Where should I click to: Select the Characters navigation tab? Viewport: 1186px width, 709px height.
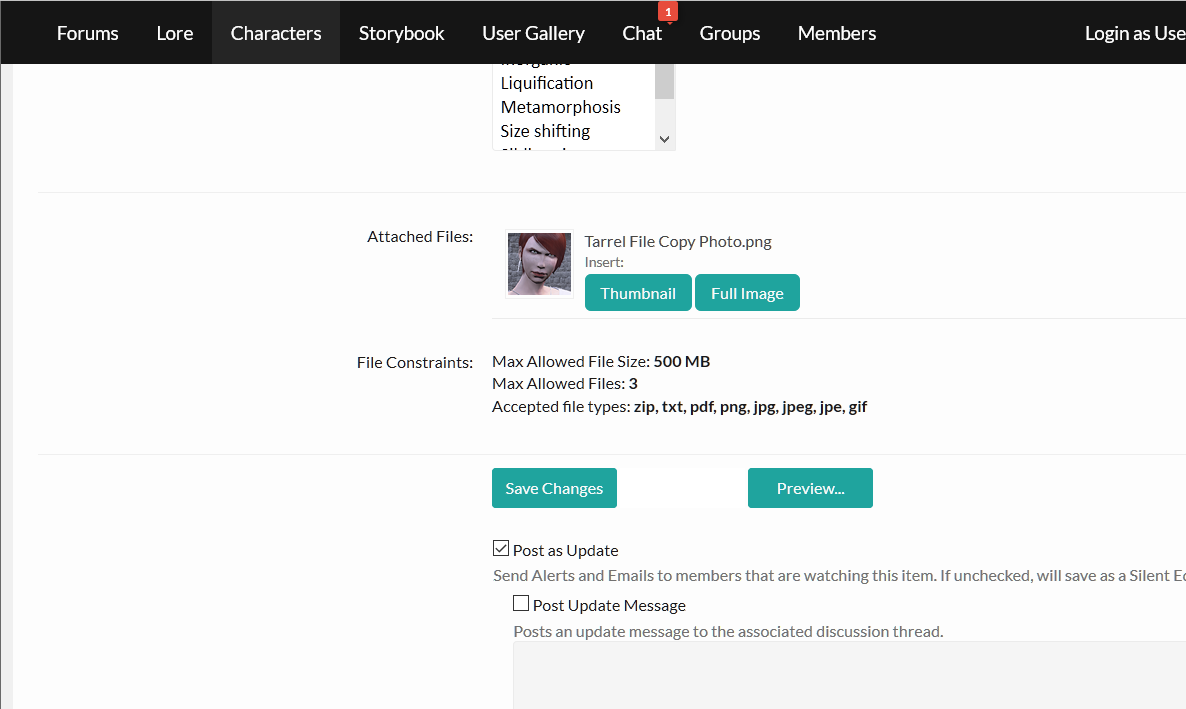(x=276, y=33)
